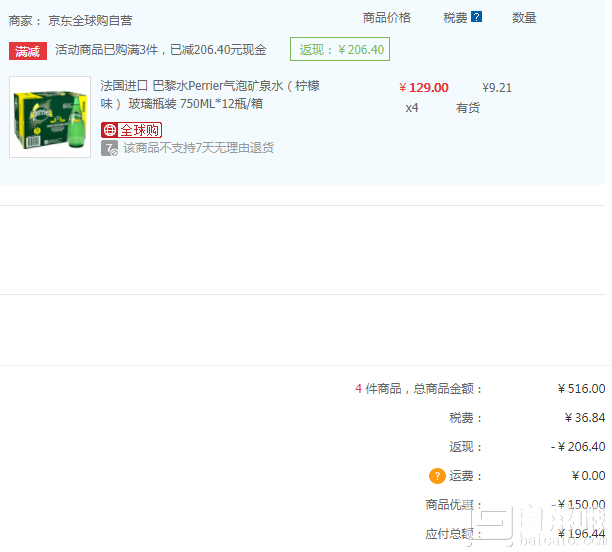Click the 数量 column header

pos(524,18)
